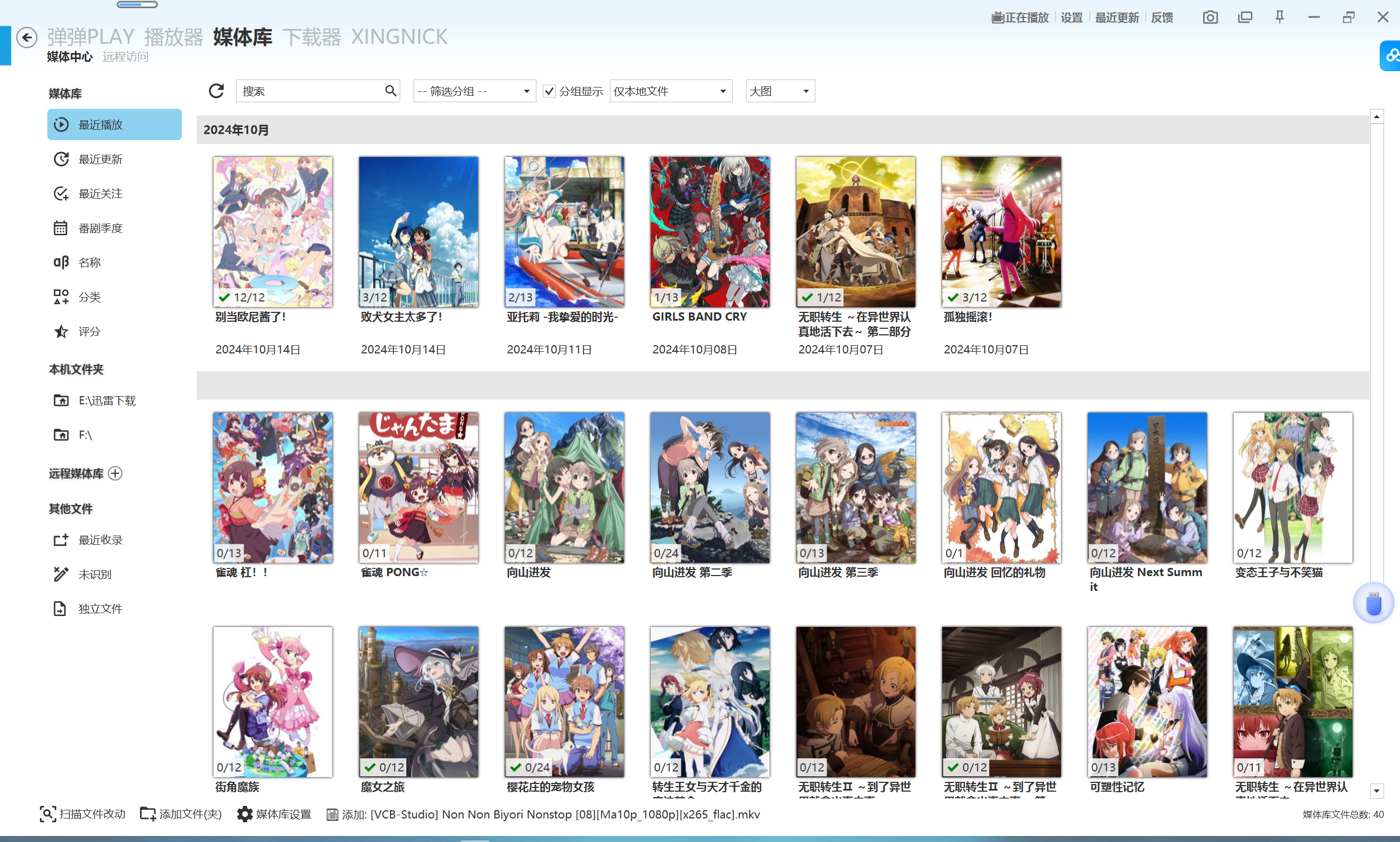Open the 大图 view size dropdown

pyautogui.click(x=780, y=91)
